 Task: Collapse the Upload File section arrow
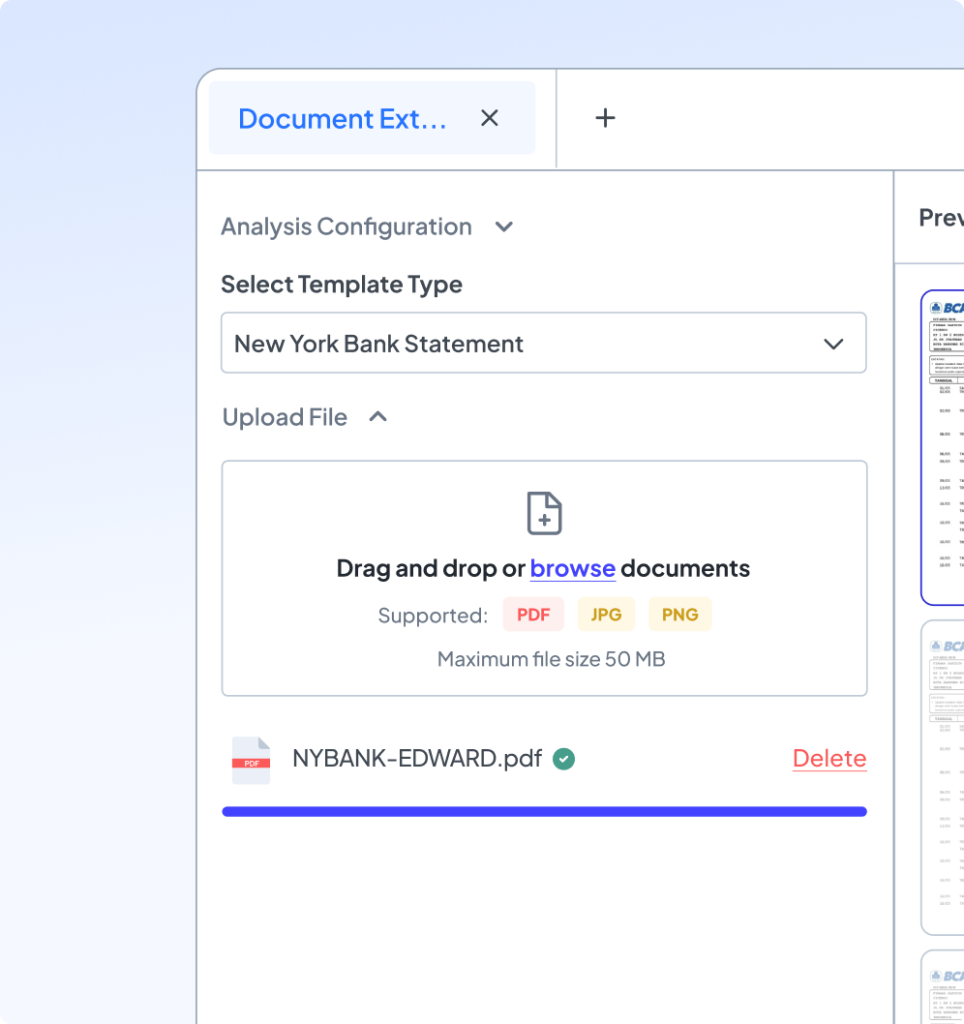point(378,417)
